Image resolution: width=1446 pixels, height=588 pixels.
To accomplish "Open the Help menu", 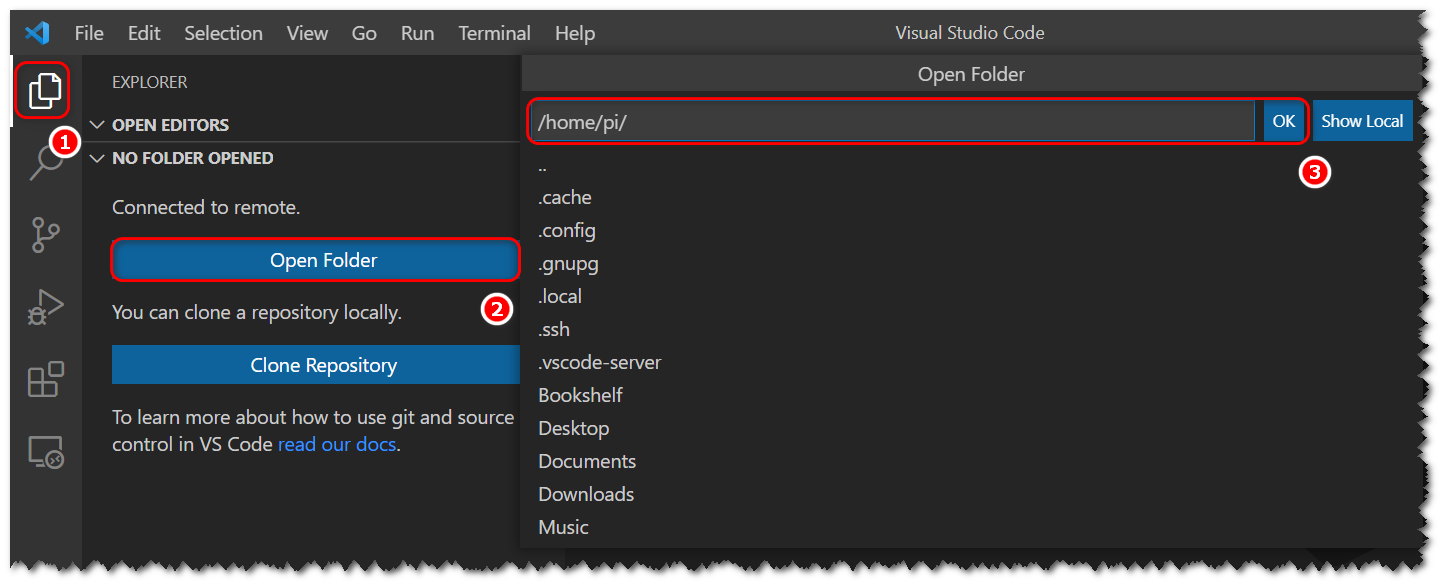I will coord(575,33).
